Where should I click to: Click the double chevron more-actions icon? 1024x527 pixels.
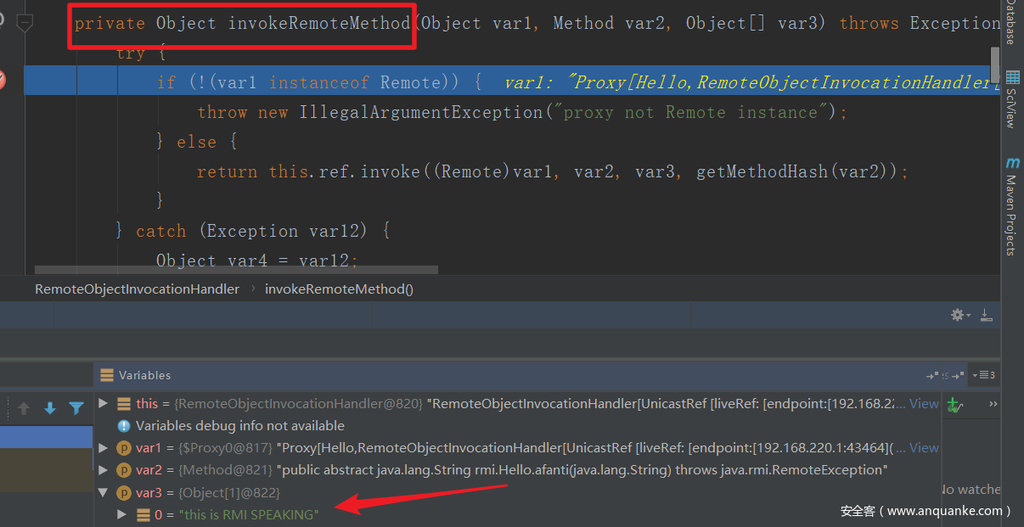click(x=993, y=404)
